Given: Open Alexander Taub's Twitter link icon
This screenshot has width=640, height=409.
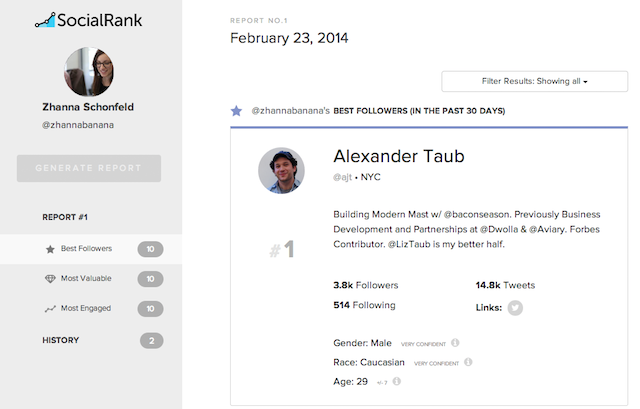Looking at the screenshot, I should point(513,307).
